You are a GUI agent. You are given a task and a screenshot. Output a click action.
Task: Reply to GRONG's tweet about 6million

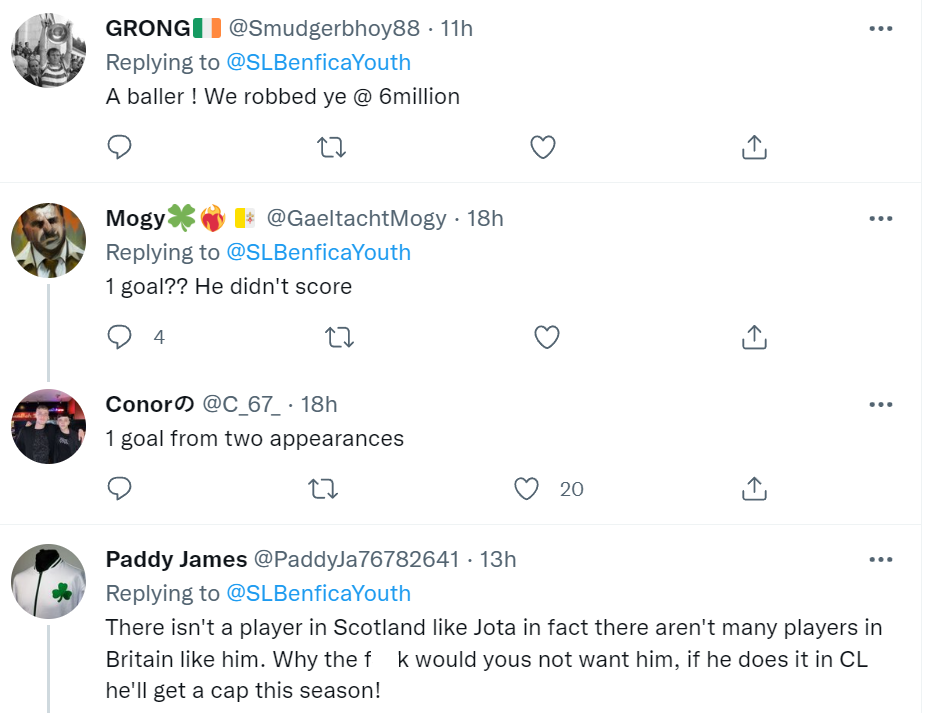click(119, 147)
